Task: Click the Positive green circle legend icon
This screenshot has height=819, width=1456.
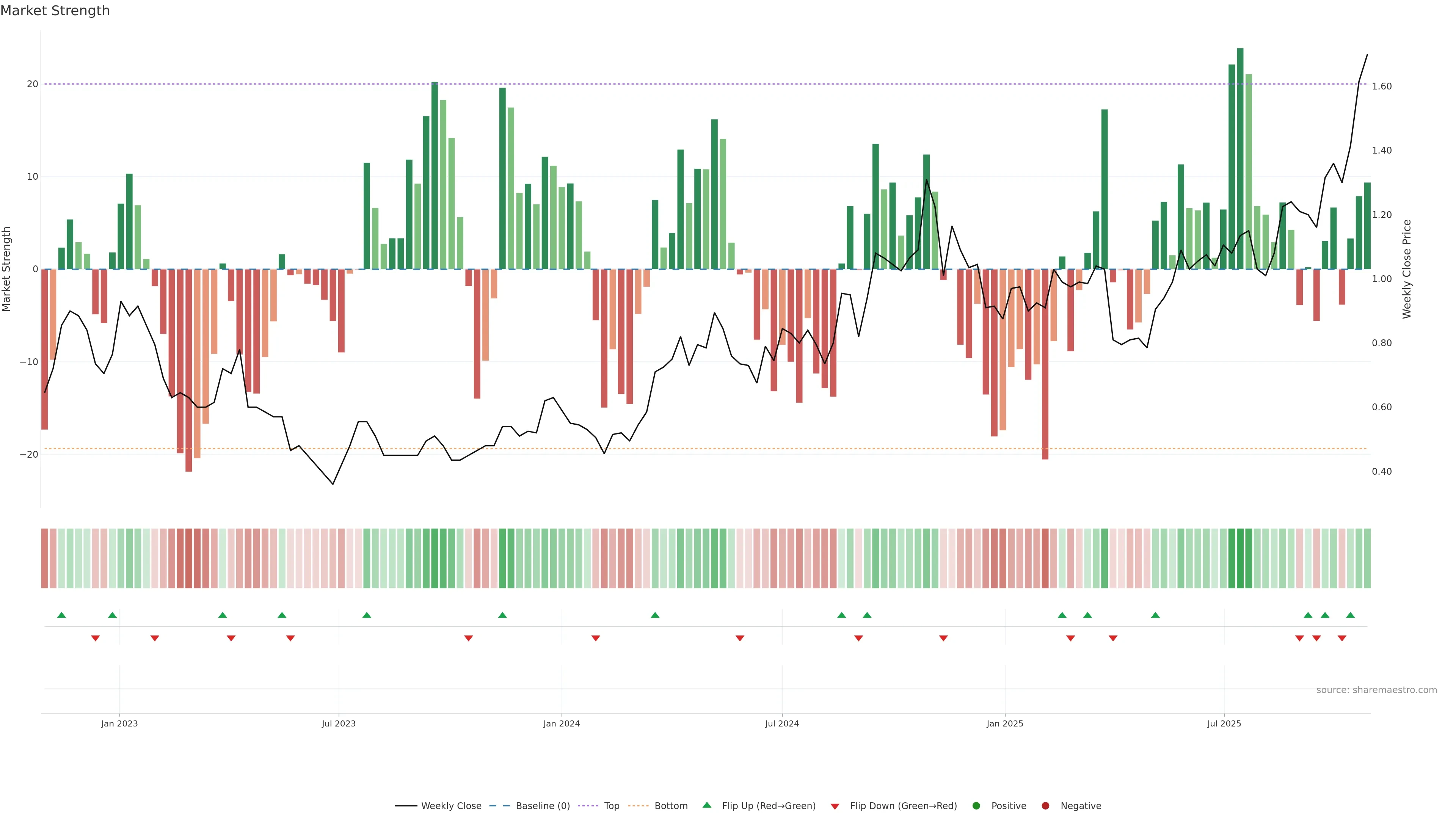Action: (x=976, y=806)
